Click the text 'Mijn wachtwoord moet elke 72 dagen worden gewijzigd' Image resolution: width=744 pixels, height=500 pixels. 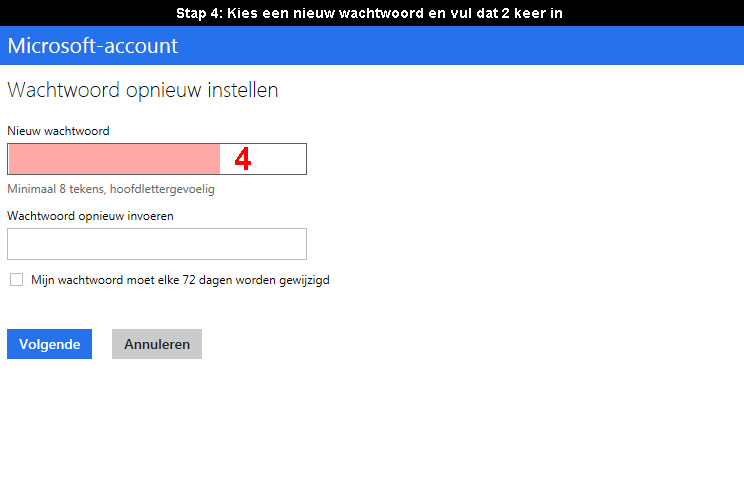180,280
